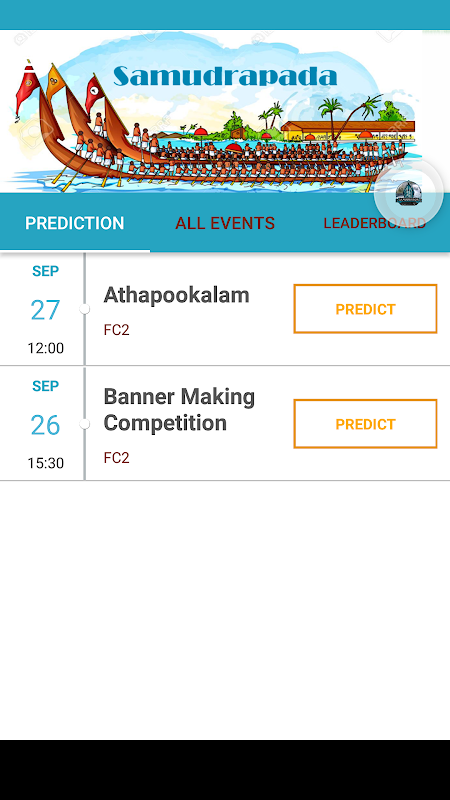Click the SEP 26 date number
Image resolution: width=450 pixels, height=800 pixels.
tap(45, 425)
